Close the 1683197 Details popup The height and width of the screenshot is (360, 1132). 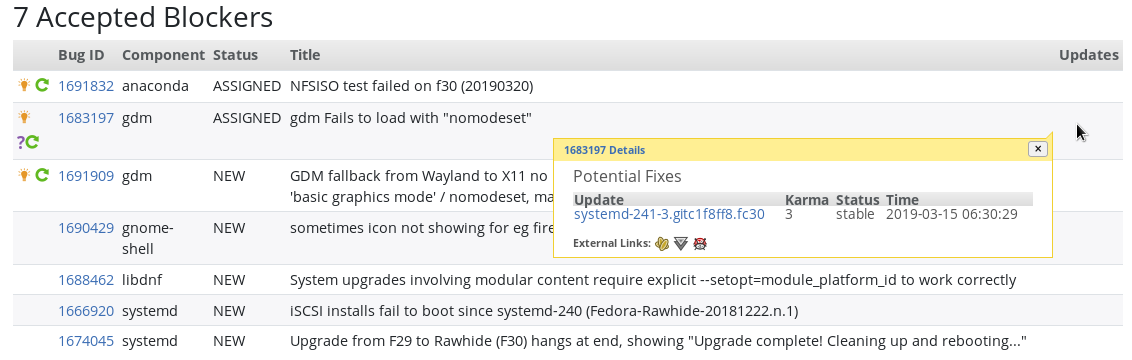[1037, 149]
